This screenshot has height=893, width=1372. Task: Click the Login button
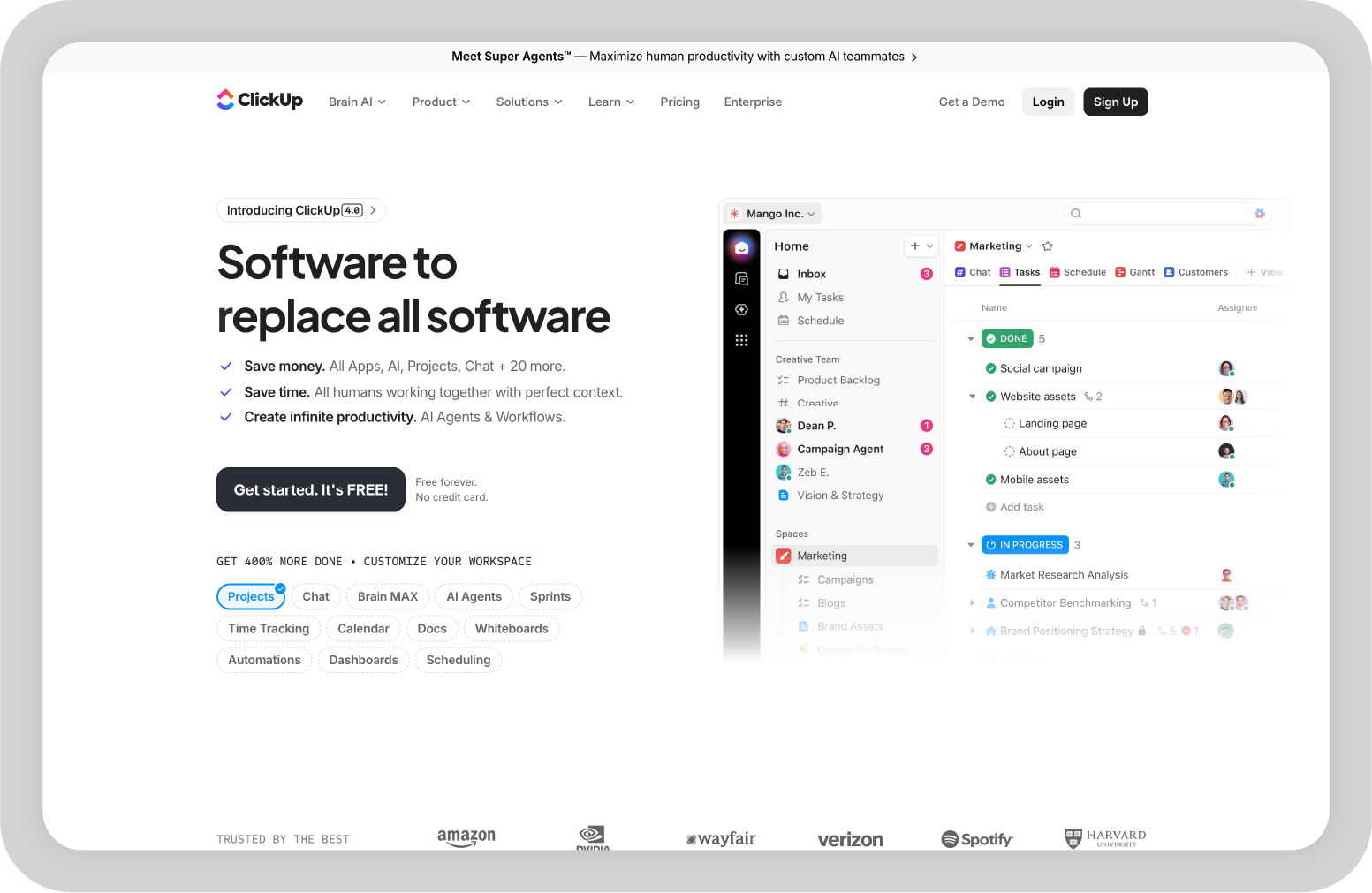point(1048,102)
